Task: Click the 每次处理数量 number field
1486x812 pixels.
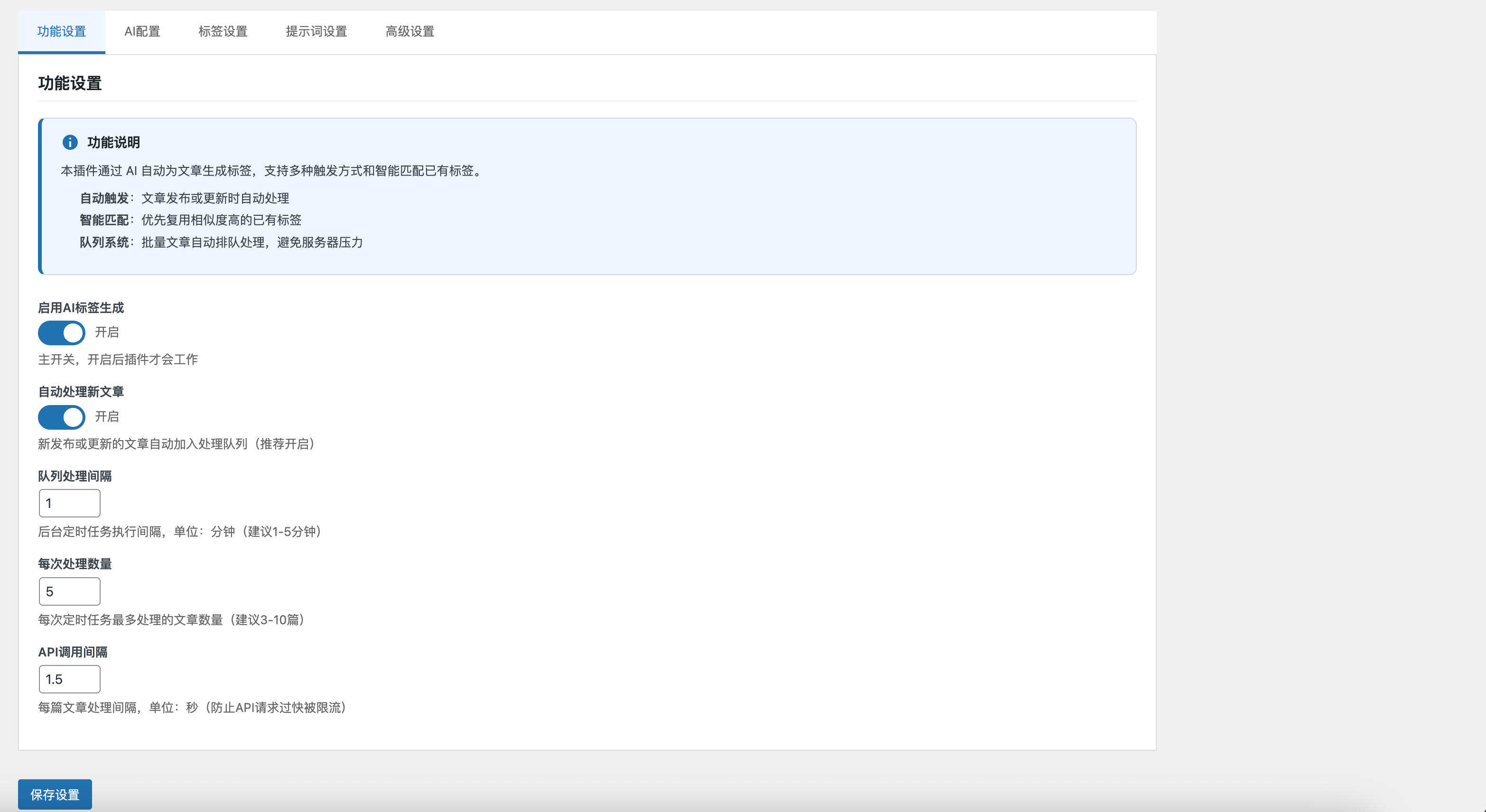Action: (69, 591)
